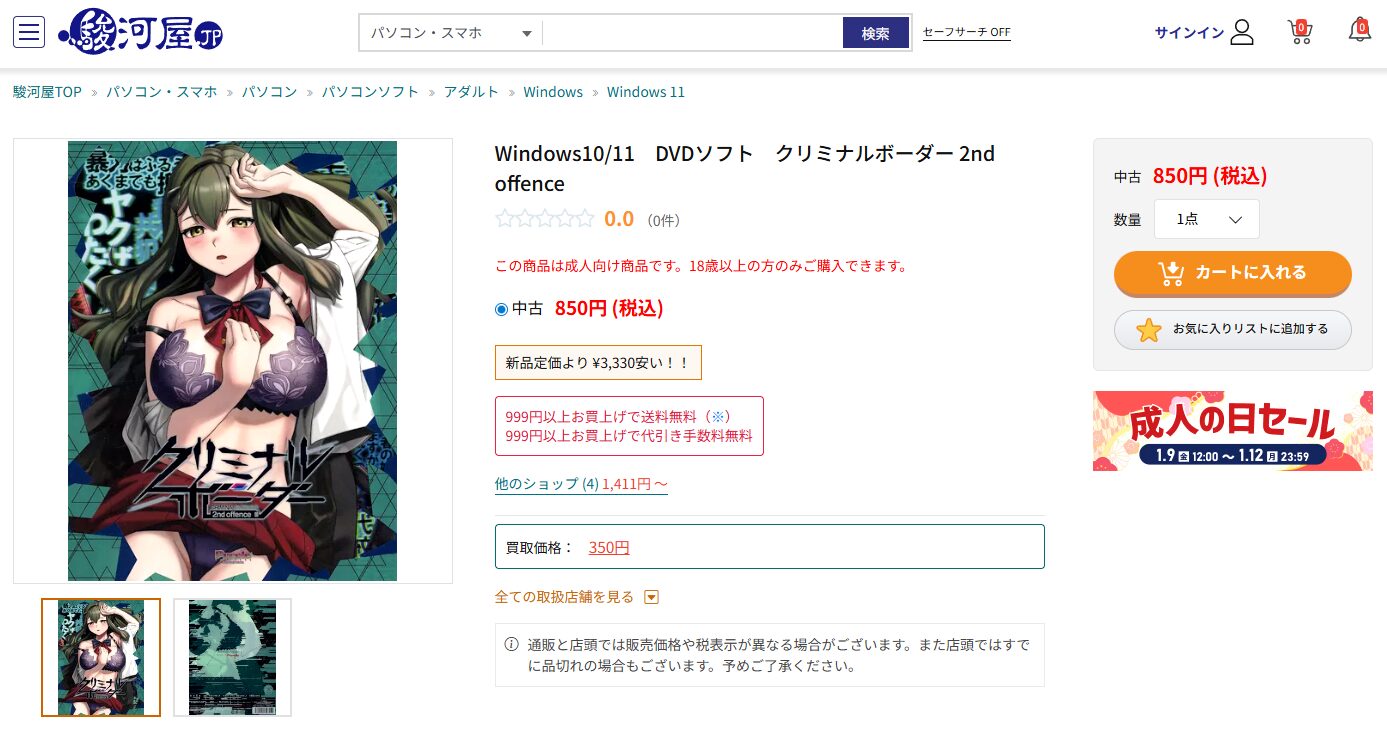Click the Suruga-ya JP logo
The width and height of the screenshot is (1387, 735).
[140, 32]
